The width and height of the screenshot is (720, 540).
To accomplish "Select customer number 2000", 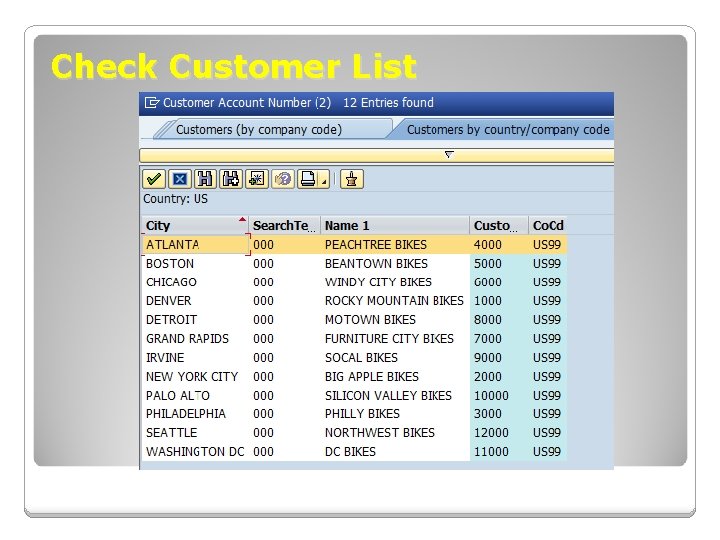I will (488, 377).
